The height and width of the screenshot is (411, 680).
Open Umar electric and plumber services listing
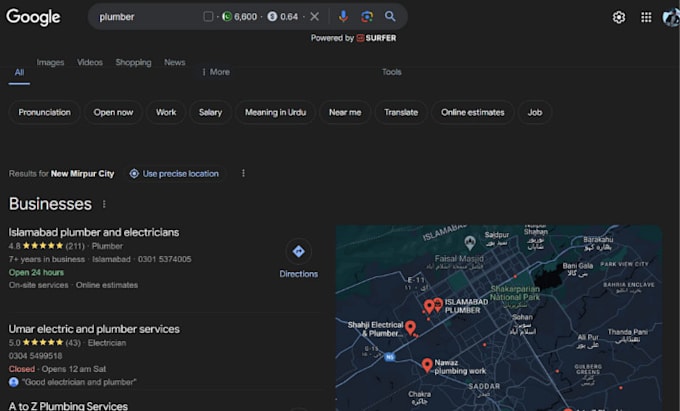tap(94, 329)
